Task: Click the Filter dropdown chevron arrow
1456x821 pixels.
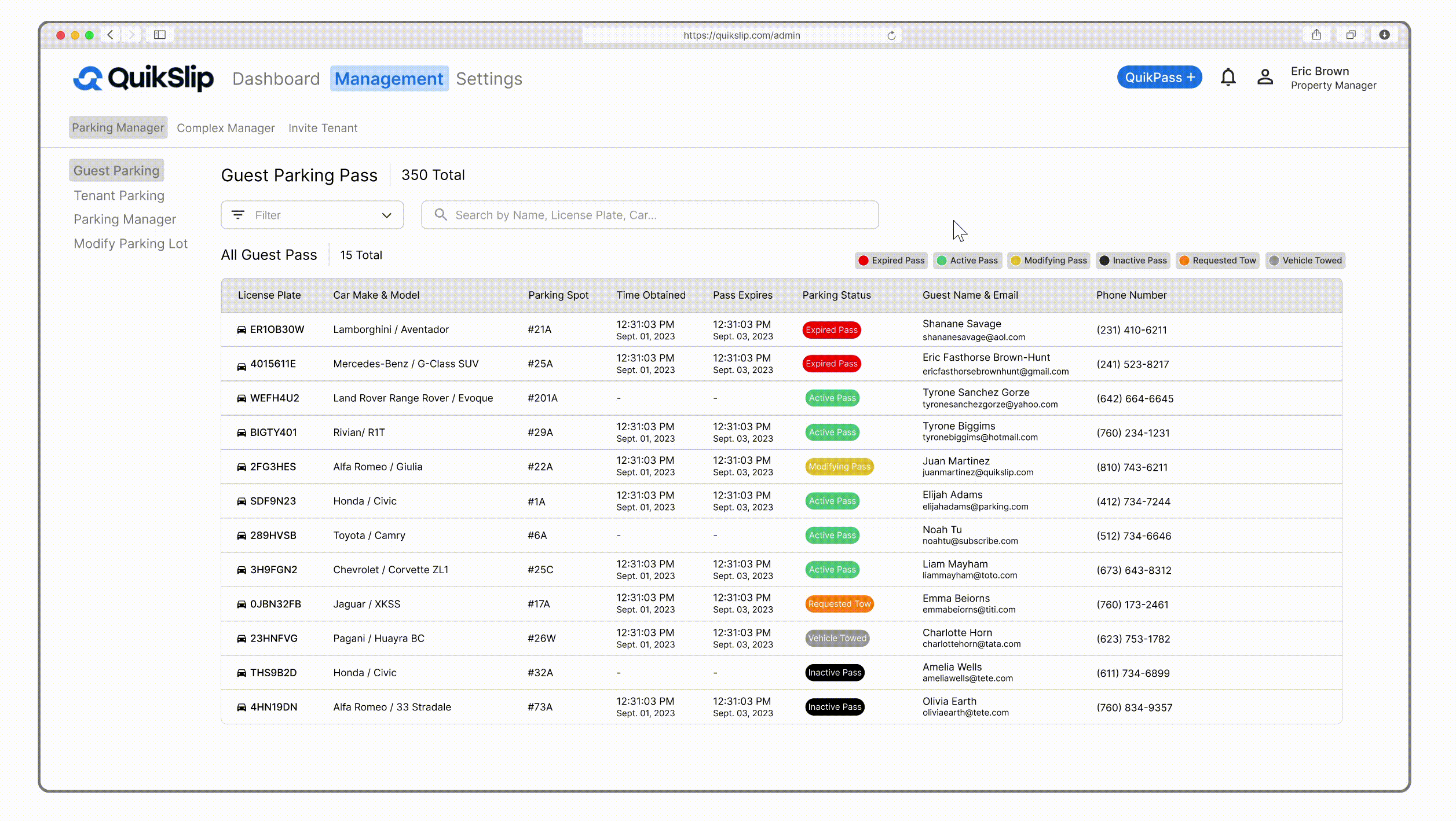Action: [386, 215]
